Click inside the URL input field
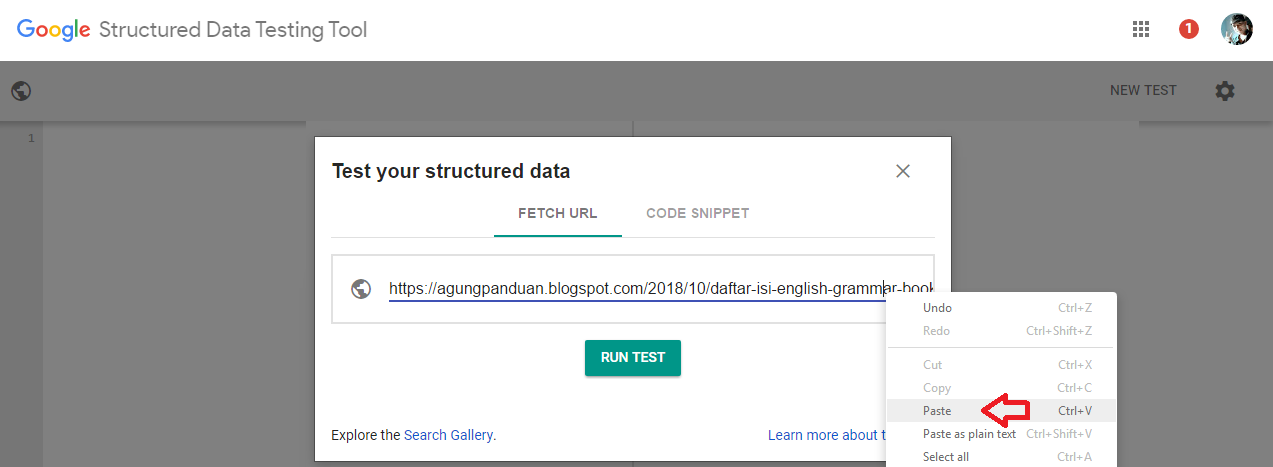The image size is (1273, 467). coord(630,289)
